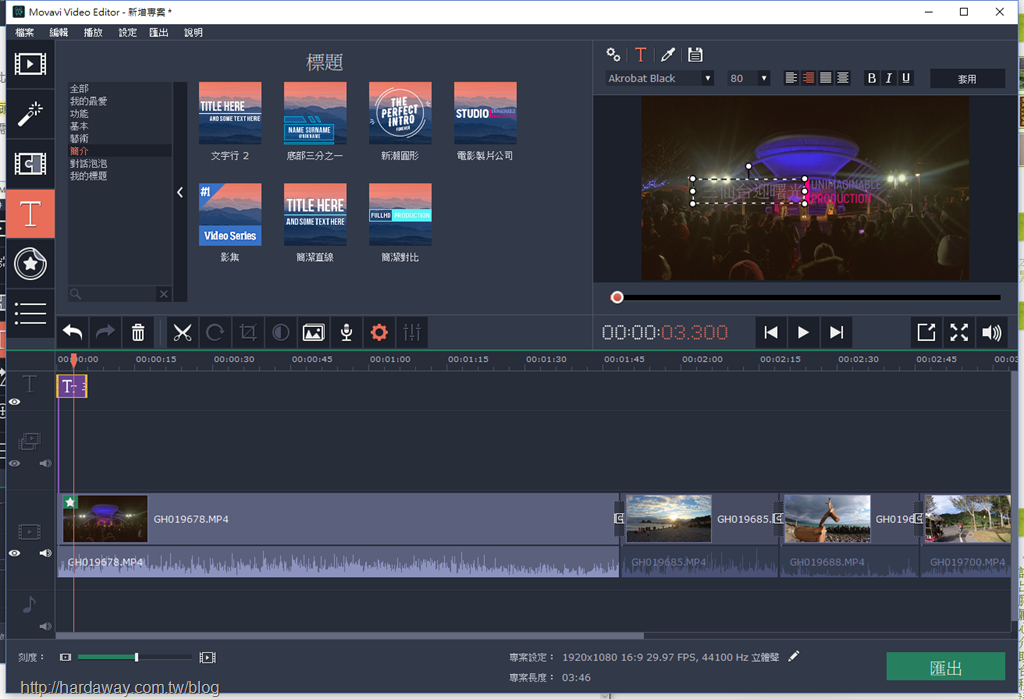
Task: Skip to the next frame
Action: 836,333
